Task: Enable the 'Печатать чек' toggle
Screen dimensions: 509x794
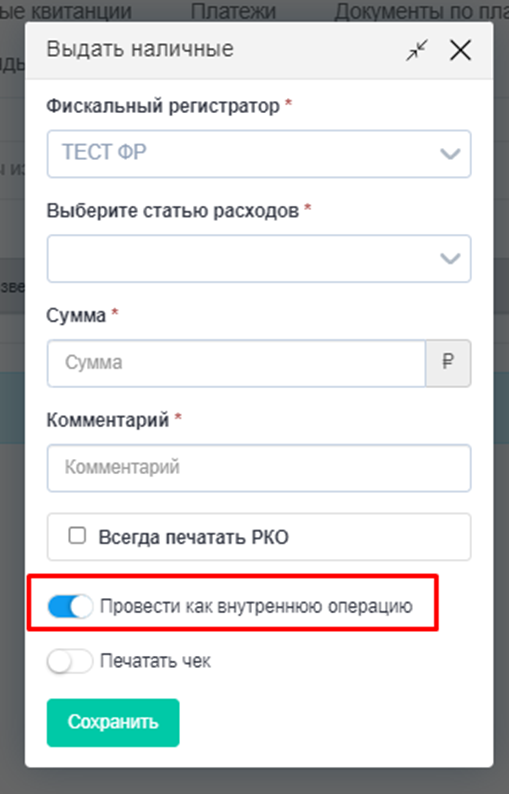Action: [x=70, y=661]
